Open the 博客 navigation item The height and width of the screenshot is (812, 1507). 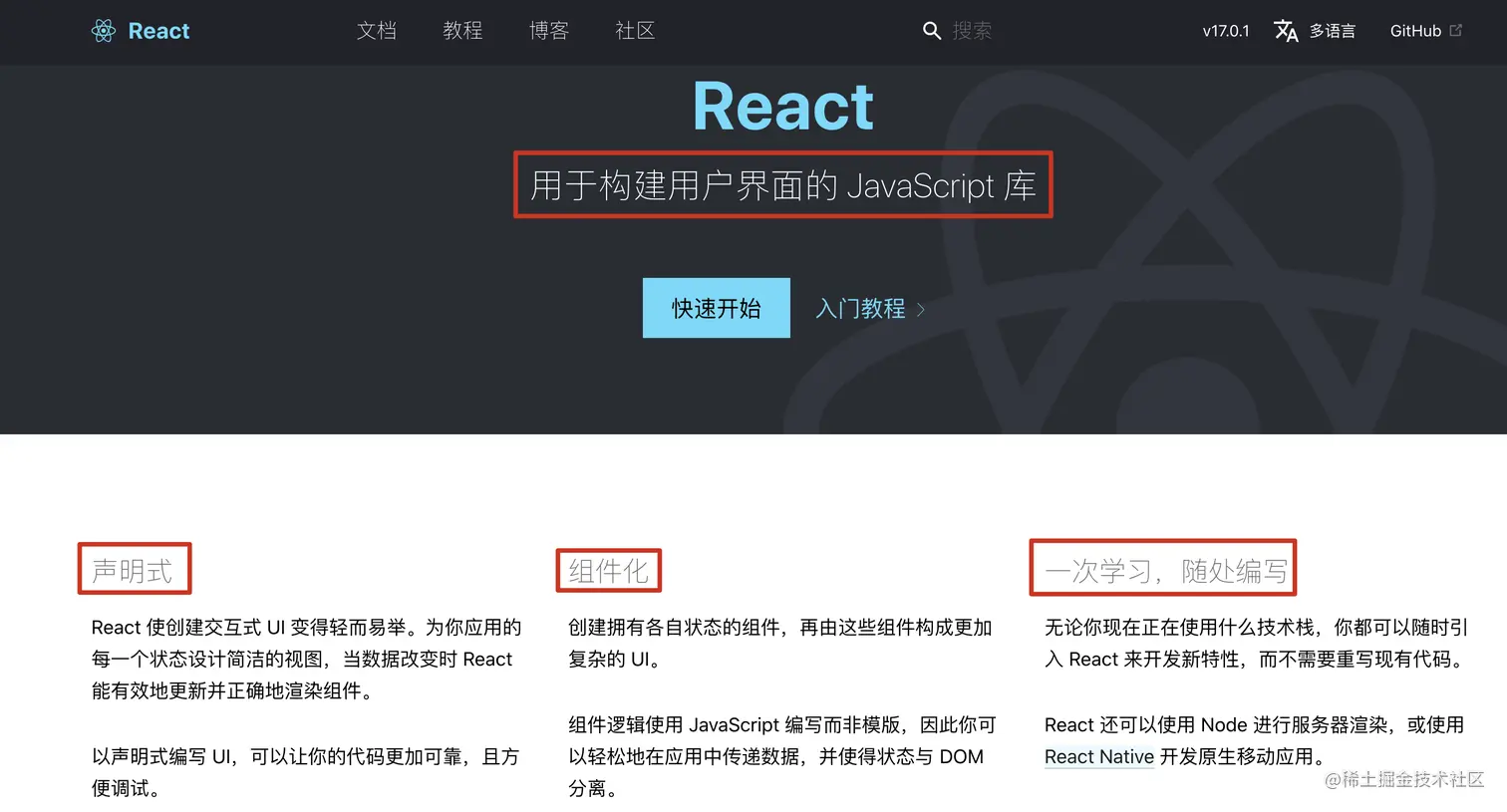[549, 31]
